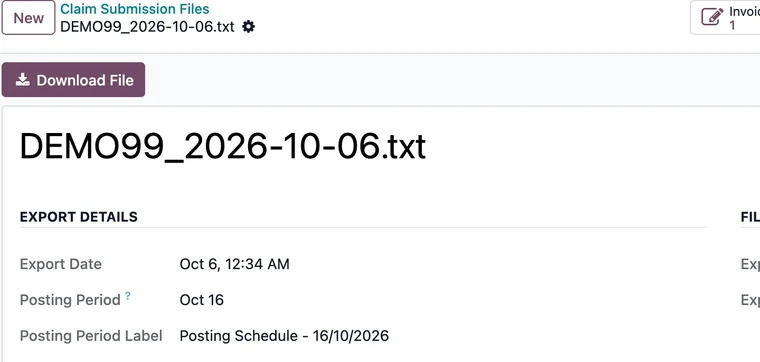The width and height of the screenshot is (760, 362).
Task: Open the Claim Submission Files breadcrumb
Action: point(135,9)
